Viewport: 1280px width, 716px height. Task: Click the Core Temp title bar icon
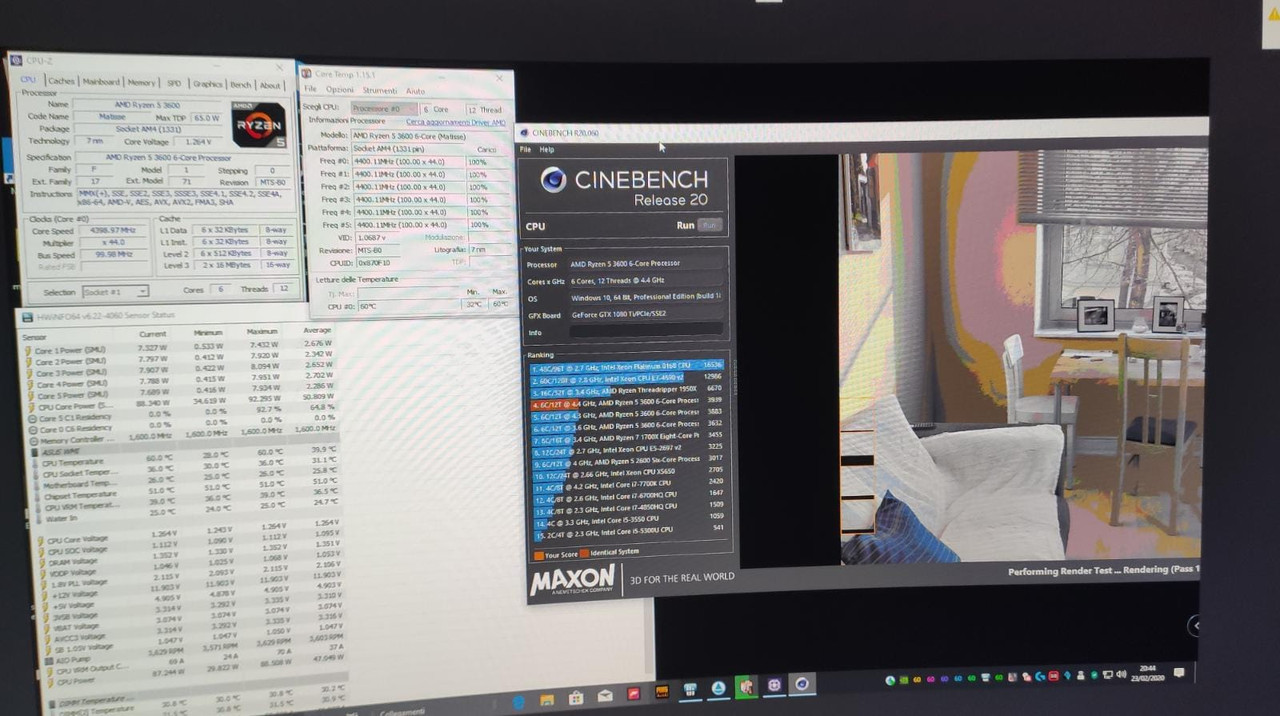tap(307, 73)
